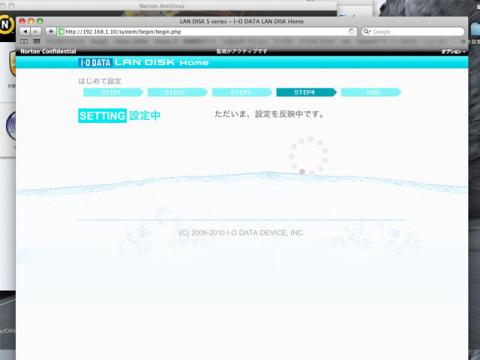
Task: Click Safari's forward arrow button
Action: (36, 31)
